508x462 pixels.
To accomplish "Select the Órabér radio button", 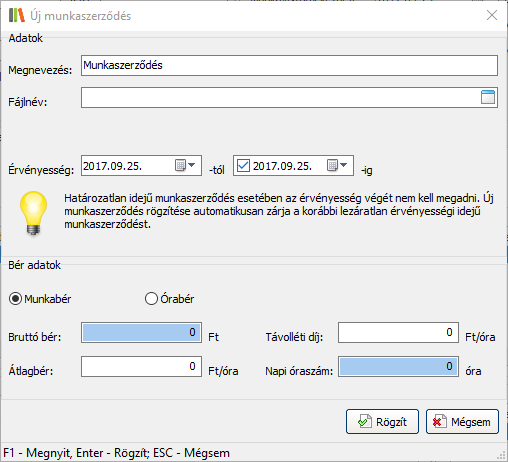I will tap(151, 299).
